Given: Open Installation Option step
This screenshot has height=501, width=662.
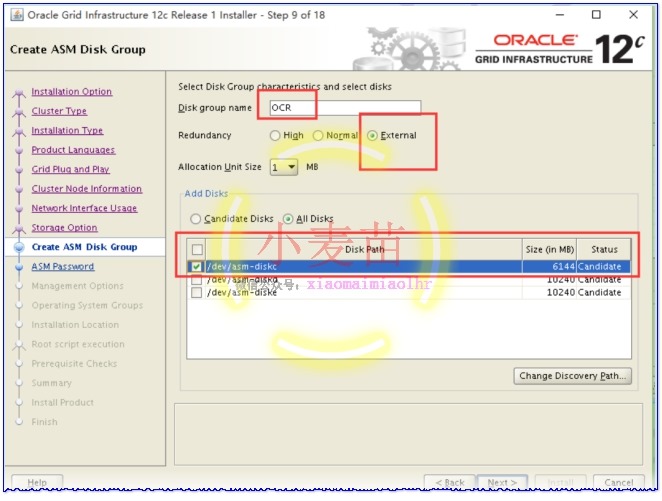Looking at the screenshot, I should pos(71,92).
